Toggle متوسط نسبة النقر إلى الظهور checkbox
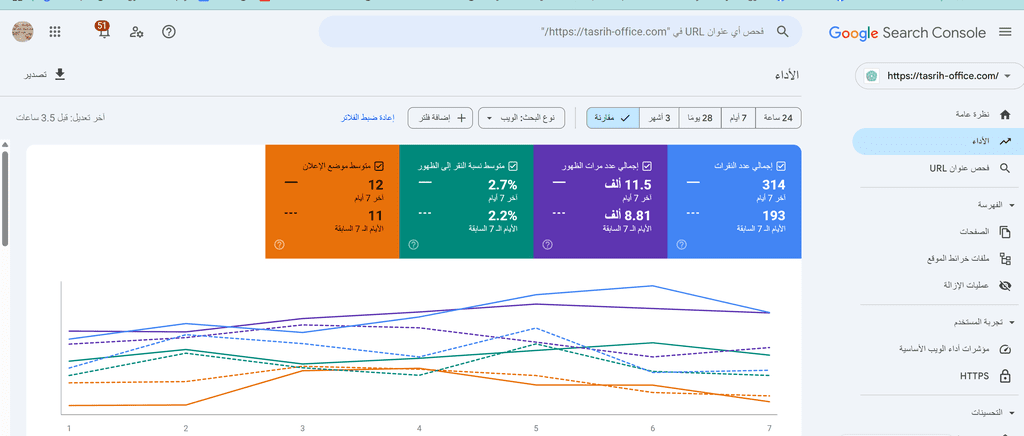 pyautogui.click(x=513, y=166)
